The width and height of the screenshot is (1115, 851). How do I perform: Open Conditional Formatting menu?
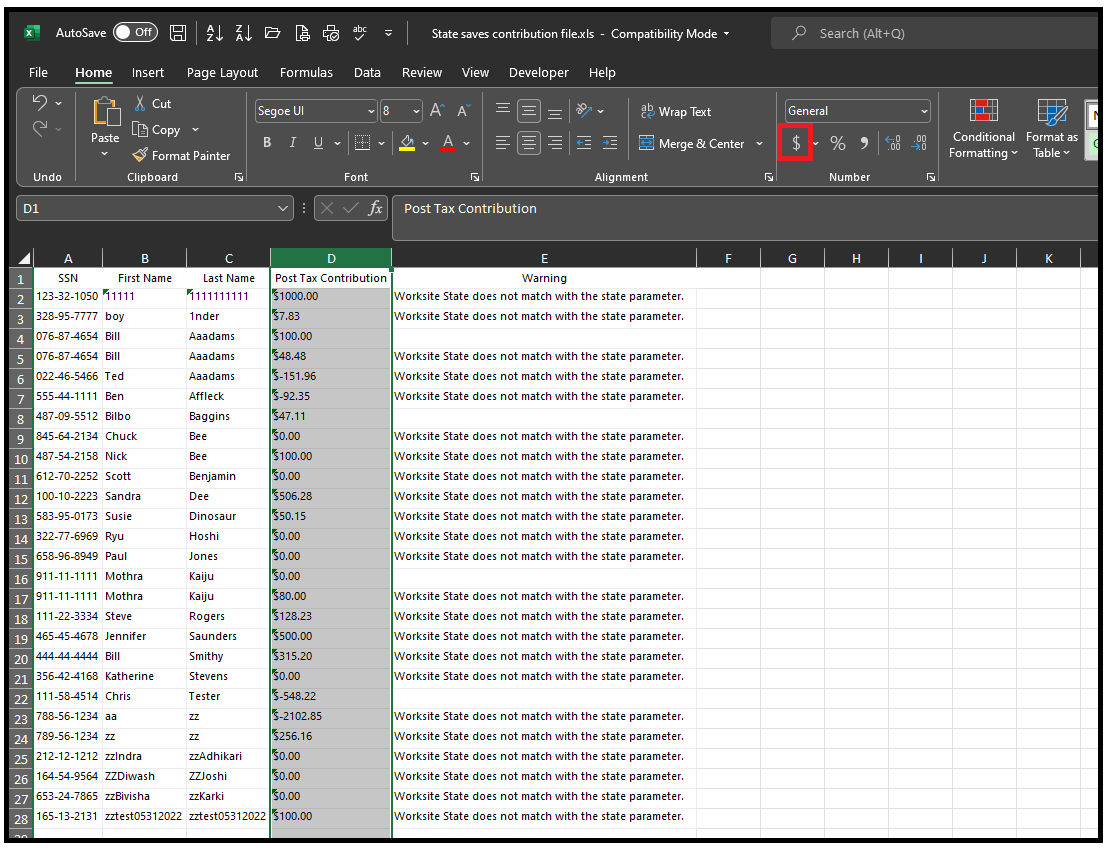(983, 129)
